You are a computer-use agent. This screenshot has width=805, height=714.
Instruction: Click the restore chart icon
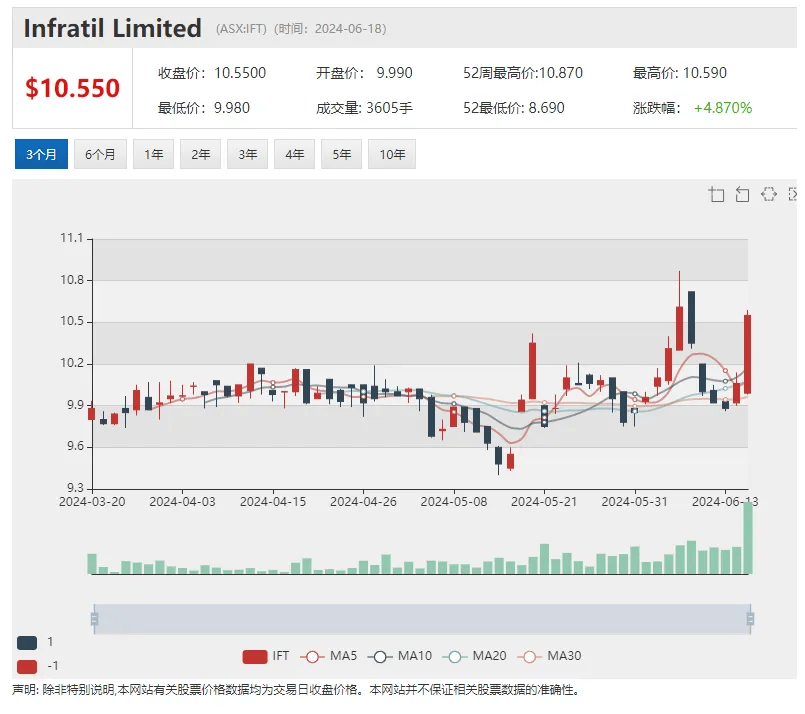pos(769,194)
